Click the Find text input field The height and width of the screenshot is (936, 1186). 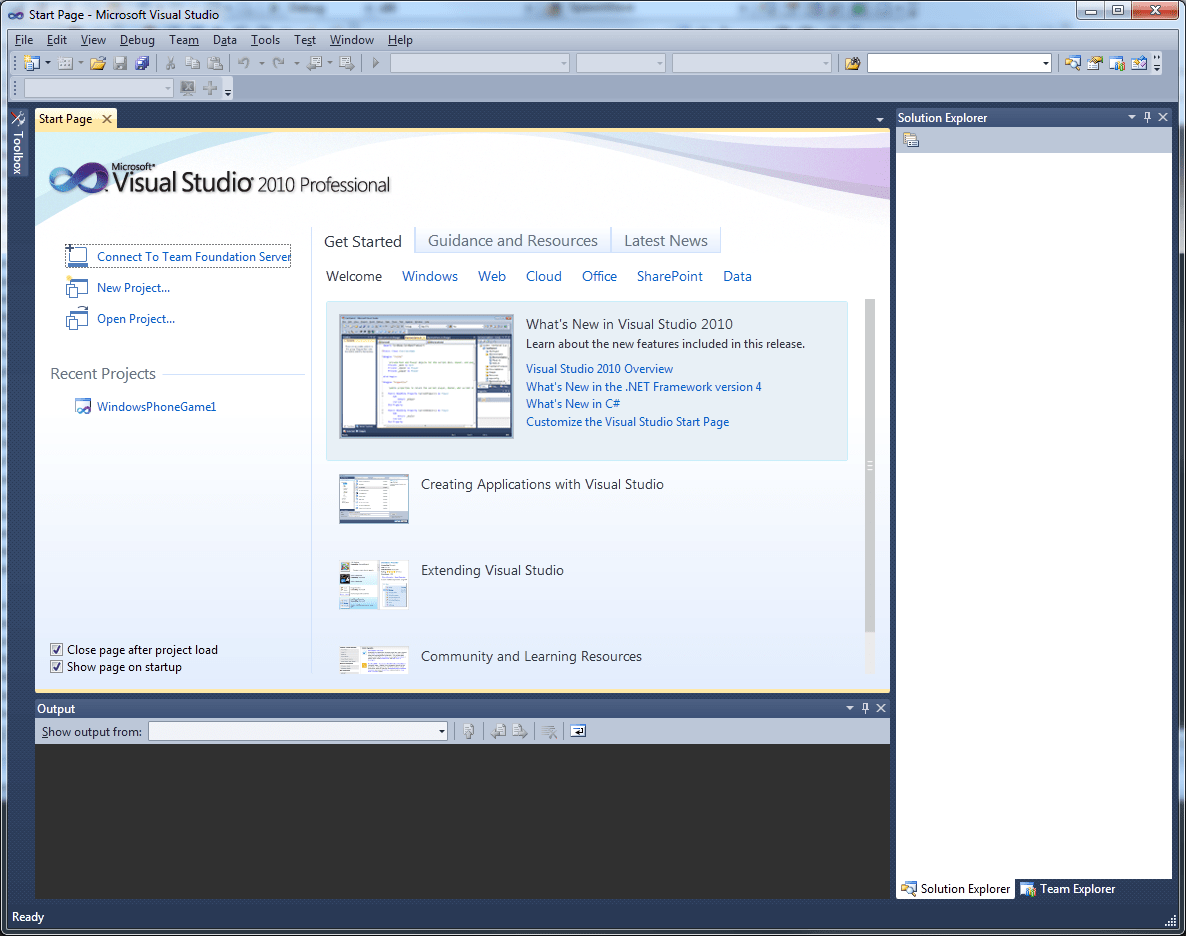click(955, 64)
